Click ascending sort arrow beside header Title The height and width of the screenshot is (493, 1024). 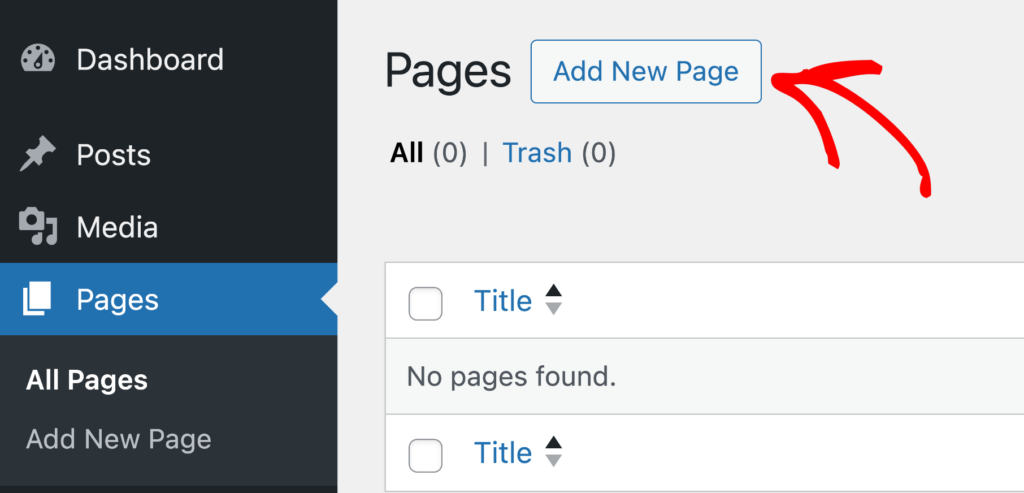pos(554,291)
